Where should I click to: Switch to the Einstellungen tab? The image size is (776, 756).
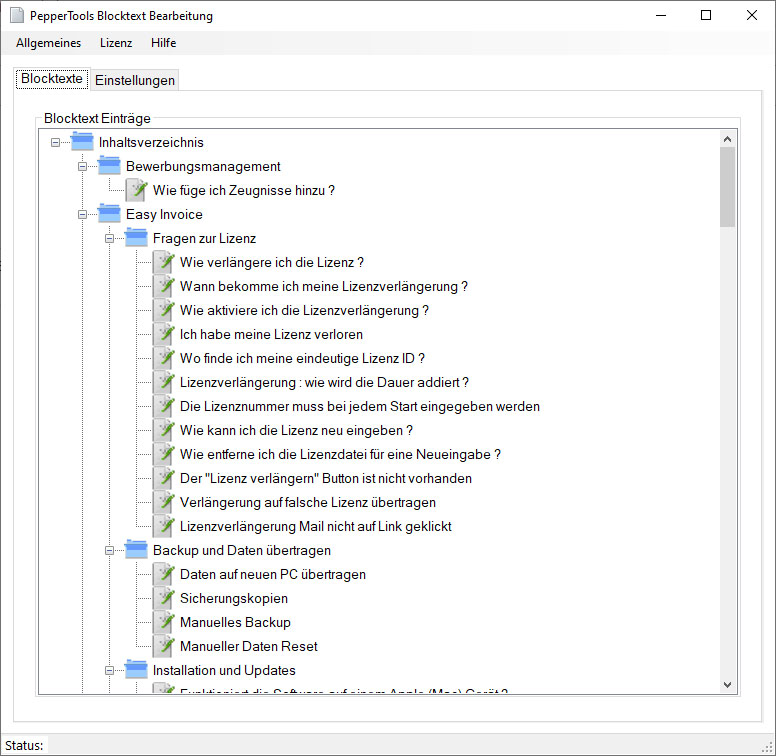click(x=135, y=80)
